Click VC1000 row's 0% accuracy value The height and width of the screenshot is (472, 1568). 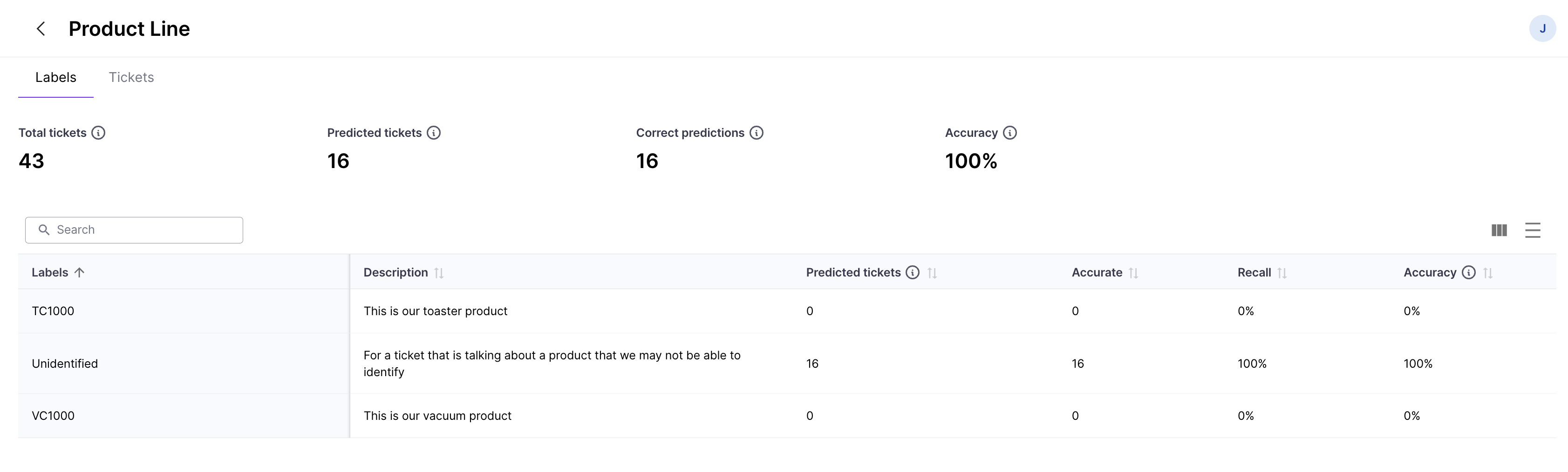click(x=1411, y=416)
